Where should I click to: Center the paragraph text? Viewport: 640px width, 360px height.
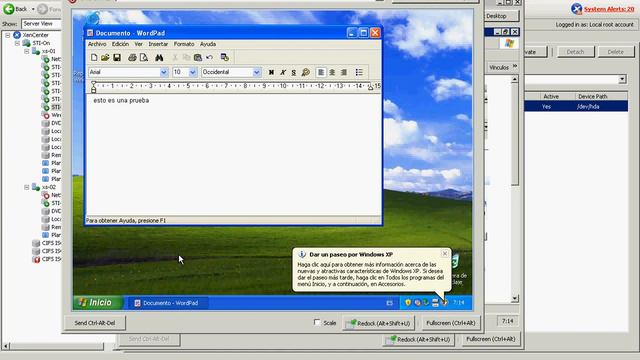point(332,72)
